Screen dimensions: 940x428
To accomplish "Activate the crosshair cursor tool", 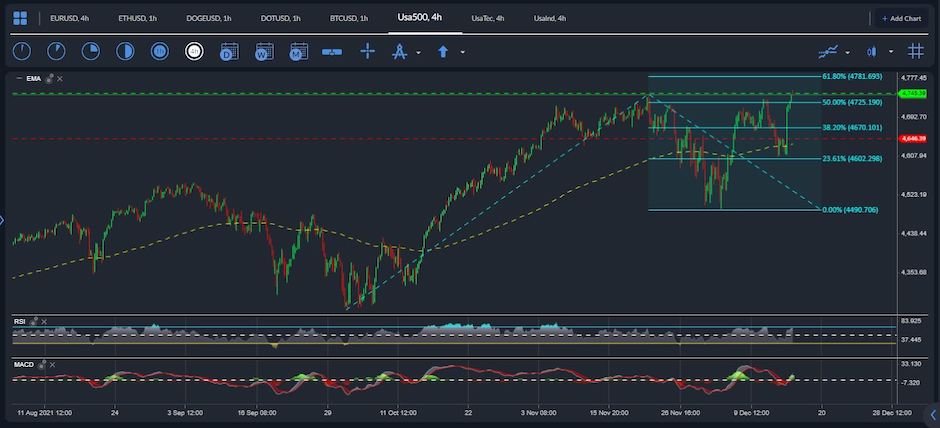I will point(367,52).
